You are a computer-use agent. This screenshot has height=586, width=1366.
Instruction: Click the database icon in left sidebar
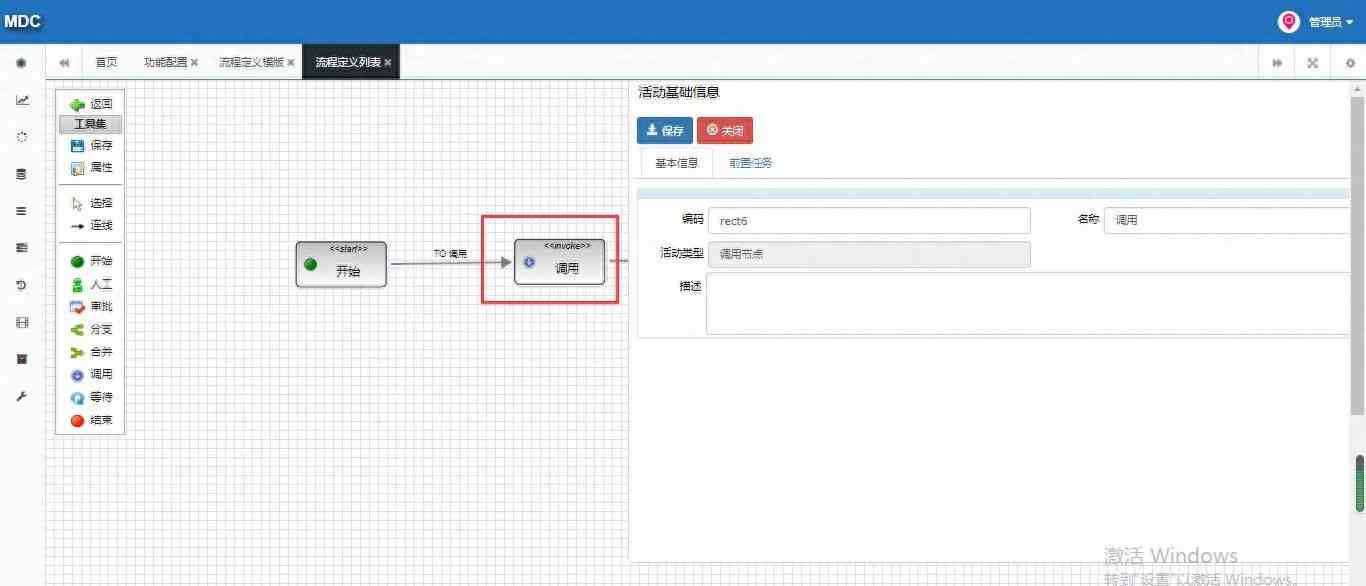coord(22,174)
